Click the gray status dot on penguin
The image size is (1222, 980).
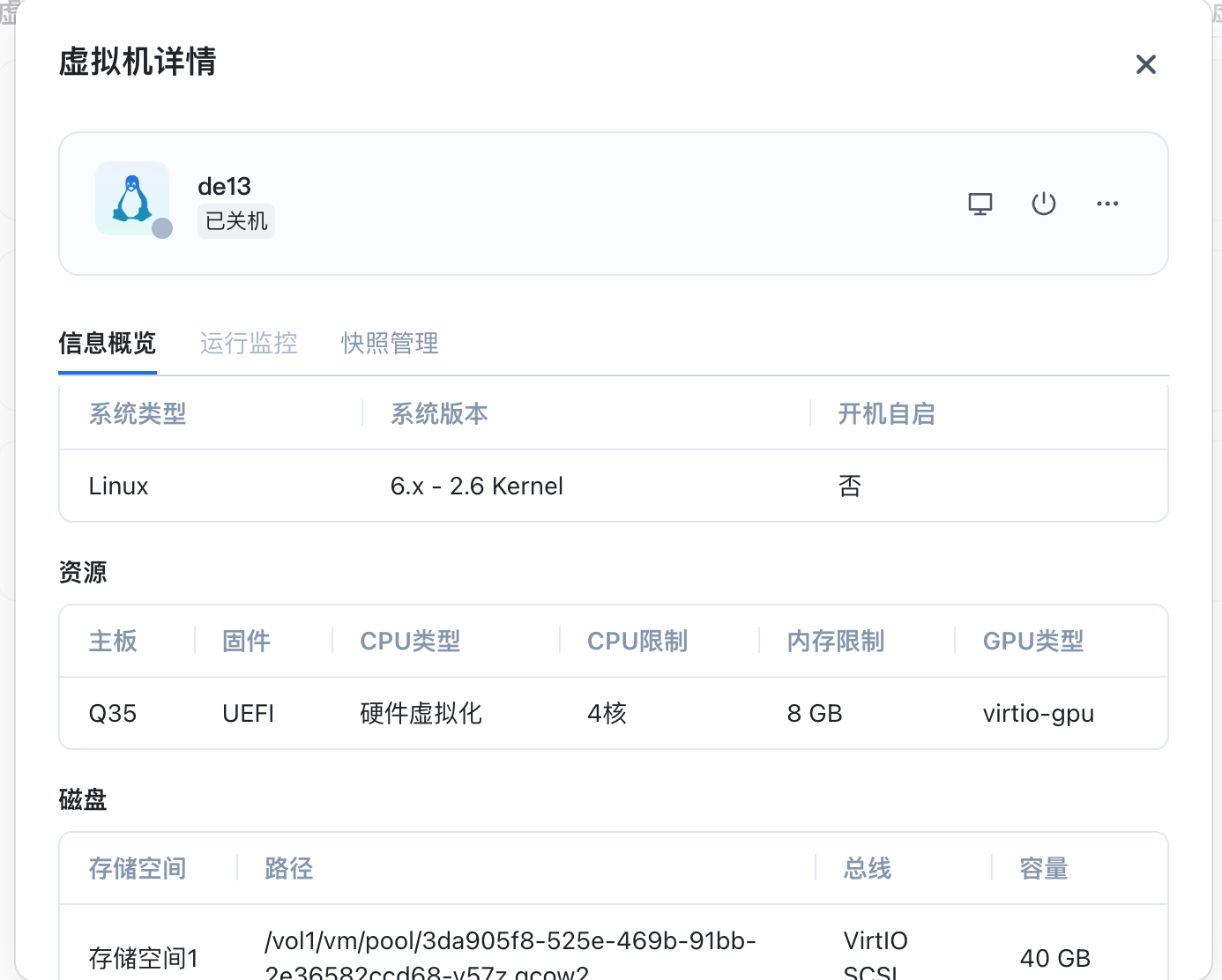162,228
